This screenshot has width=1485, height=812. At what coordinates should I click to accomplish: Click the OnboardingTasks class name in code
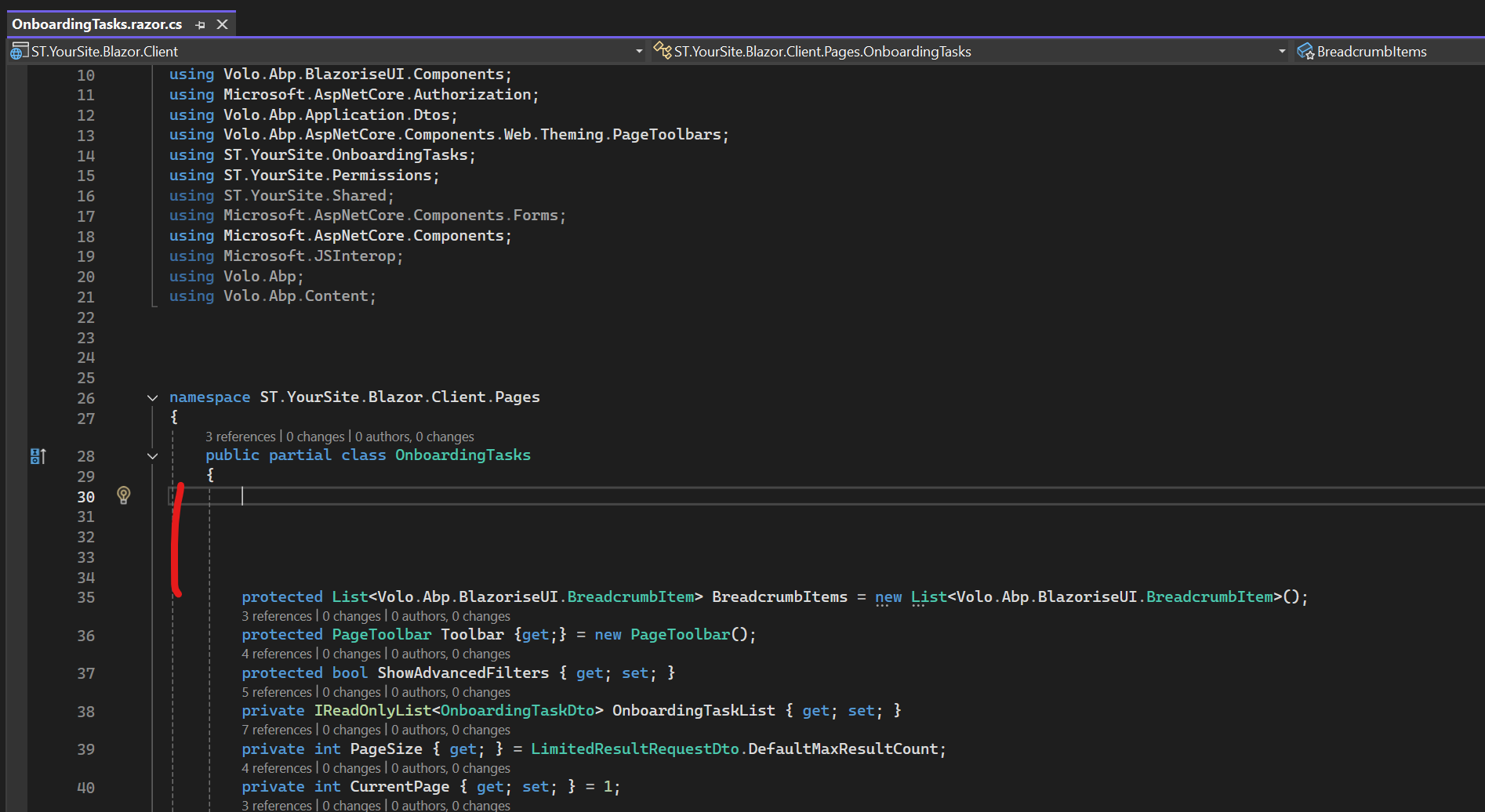[x=463, y=455]
